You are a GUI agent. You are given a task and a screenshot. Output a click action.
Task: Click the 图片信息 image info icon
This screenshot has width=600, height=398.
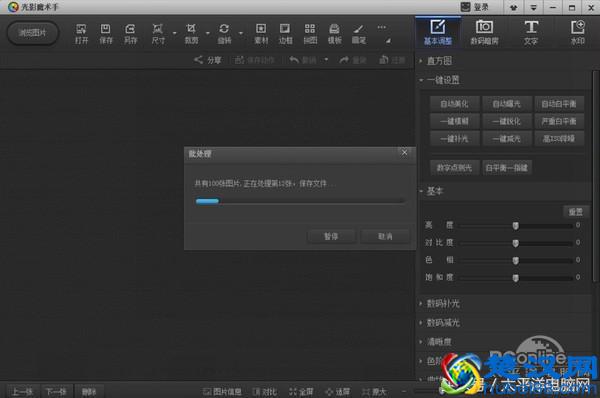coord(207,391)
